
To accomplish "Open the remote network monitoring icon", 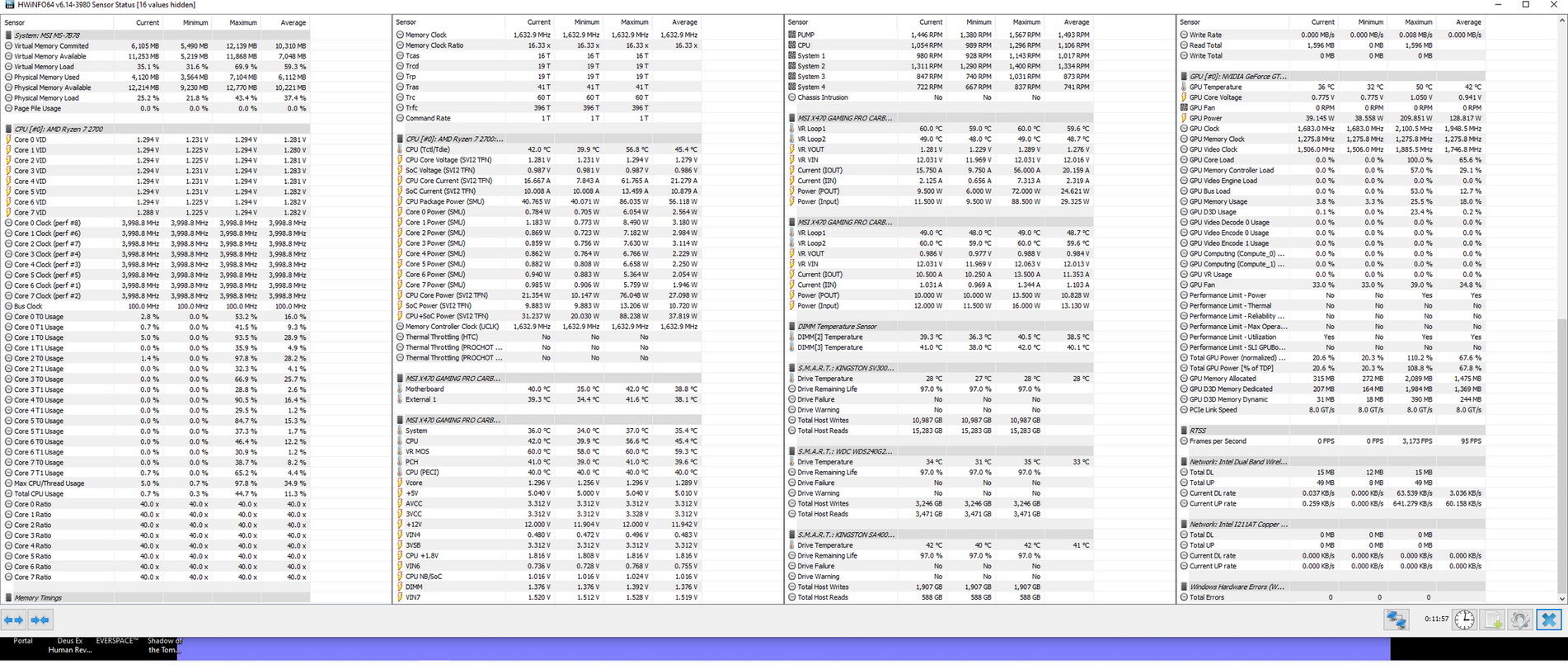I will (x=1396, y=620).
